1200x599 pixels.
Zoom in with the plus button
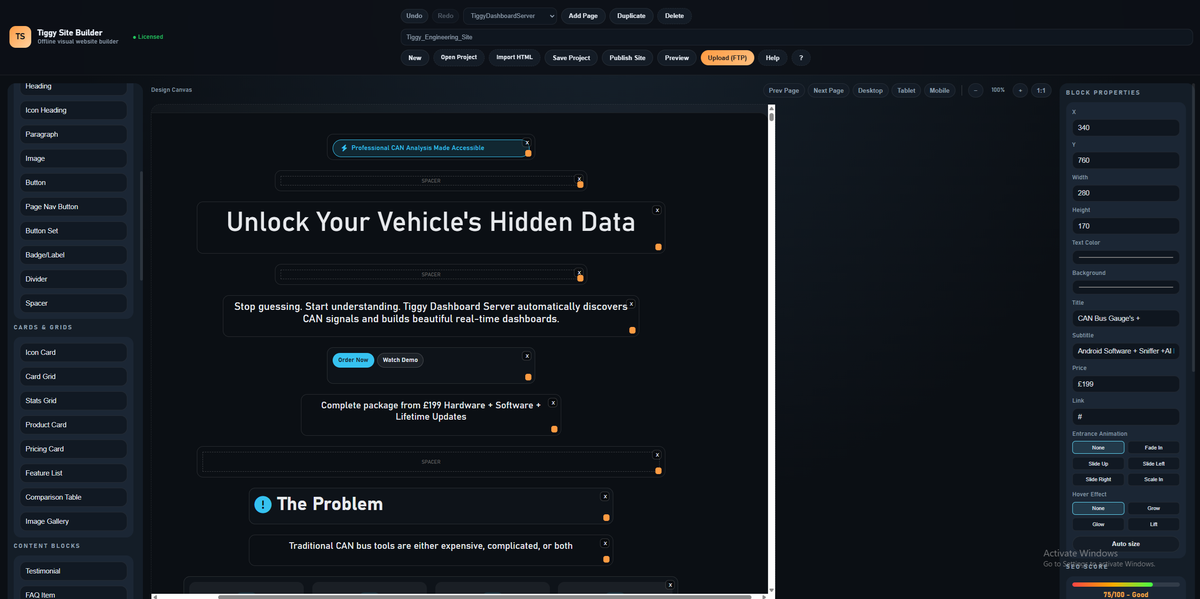[x=1020, y=90]
